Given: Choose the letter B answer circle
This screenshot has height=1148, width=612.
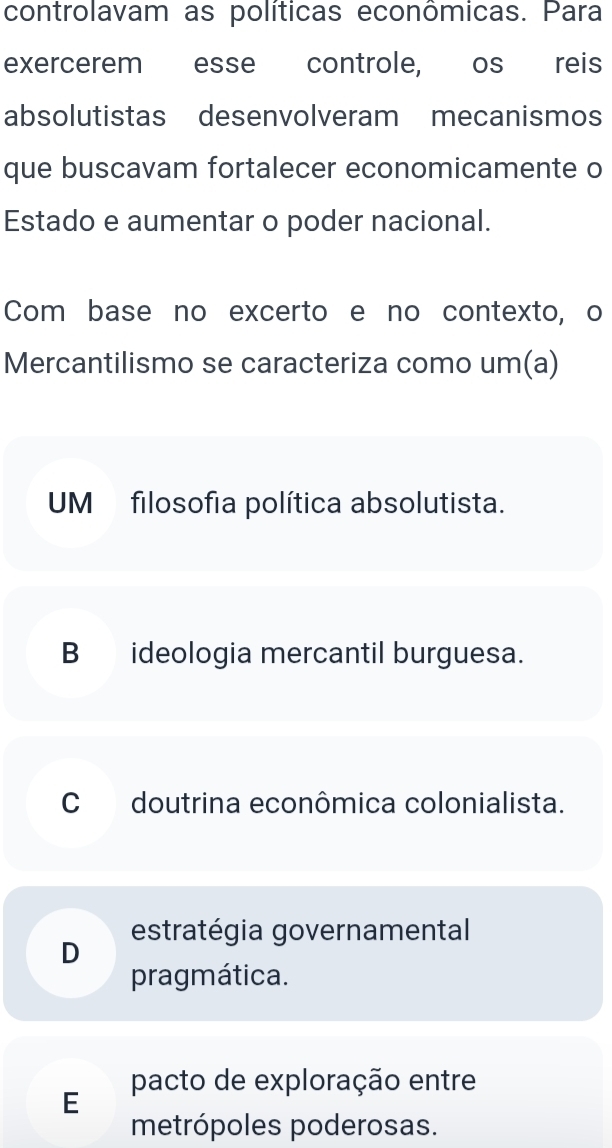Looking at the screenshot, I should [69, 653].
